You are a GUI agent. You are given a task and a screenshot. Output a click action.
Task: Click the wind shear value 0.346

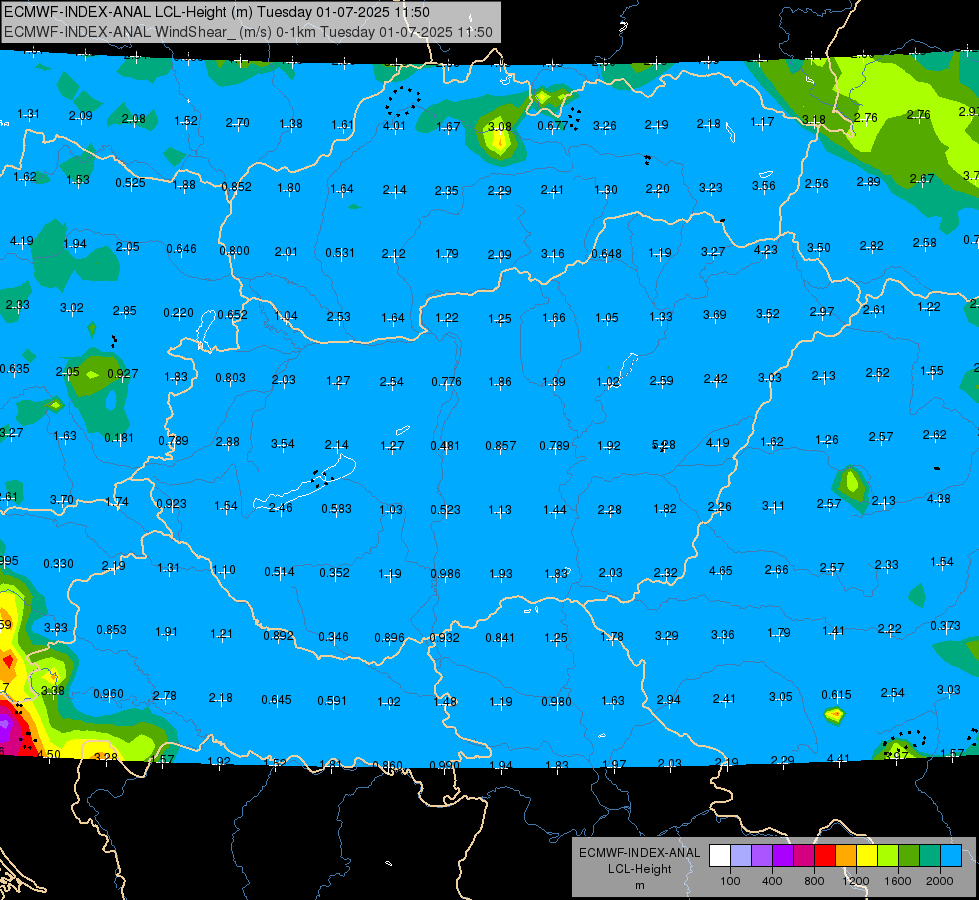[x=333, y=636]
